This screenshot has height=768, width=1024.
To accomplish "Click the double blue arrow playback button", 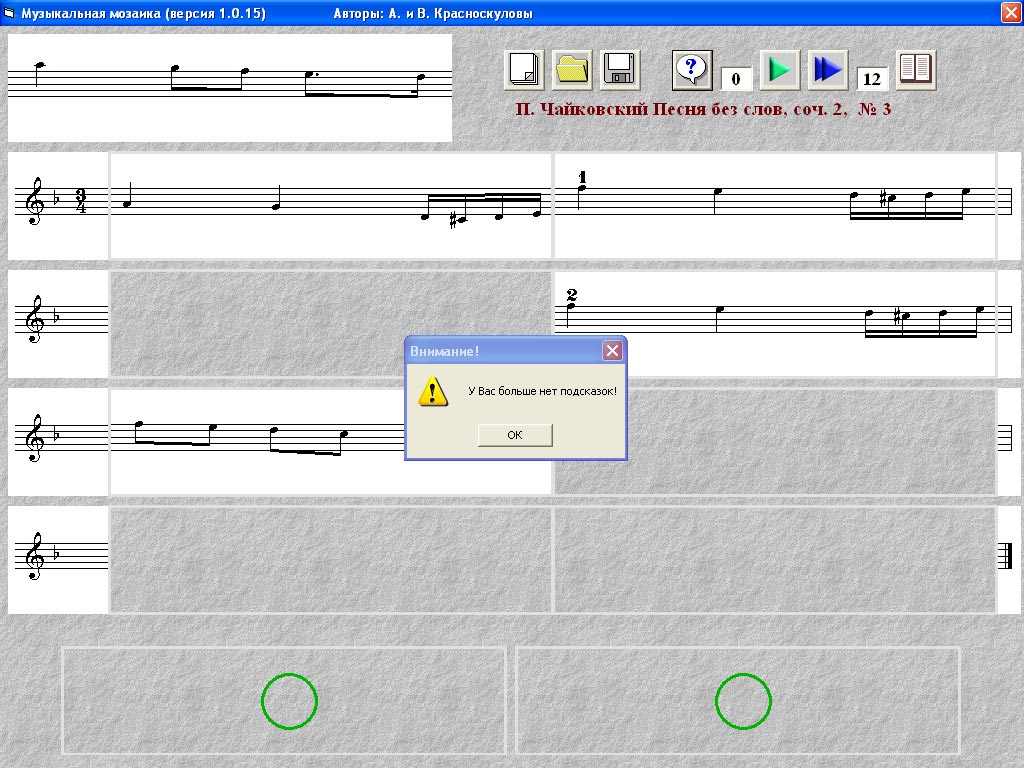I will pyautogui.click(x=828, y=69).
